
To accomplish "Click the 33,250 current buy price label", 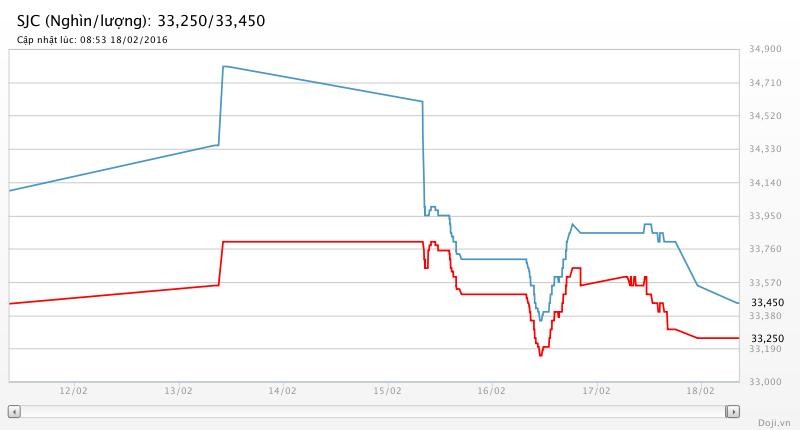I will click(x=767, y=339).
